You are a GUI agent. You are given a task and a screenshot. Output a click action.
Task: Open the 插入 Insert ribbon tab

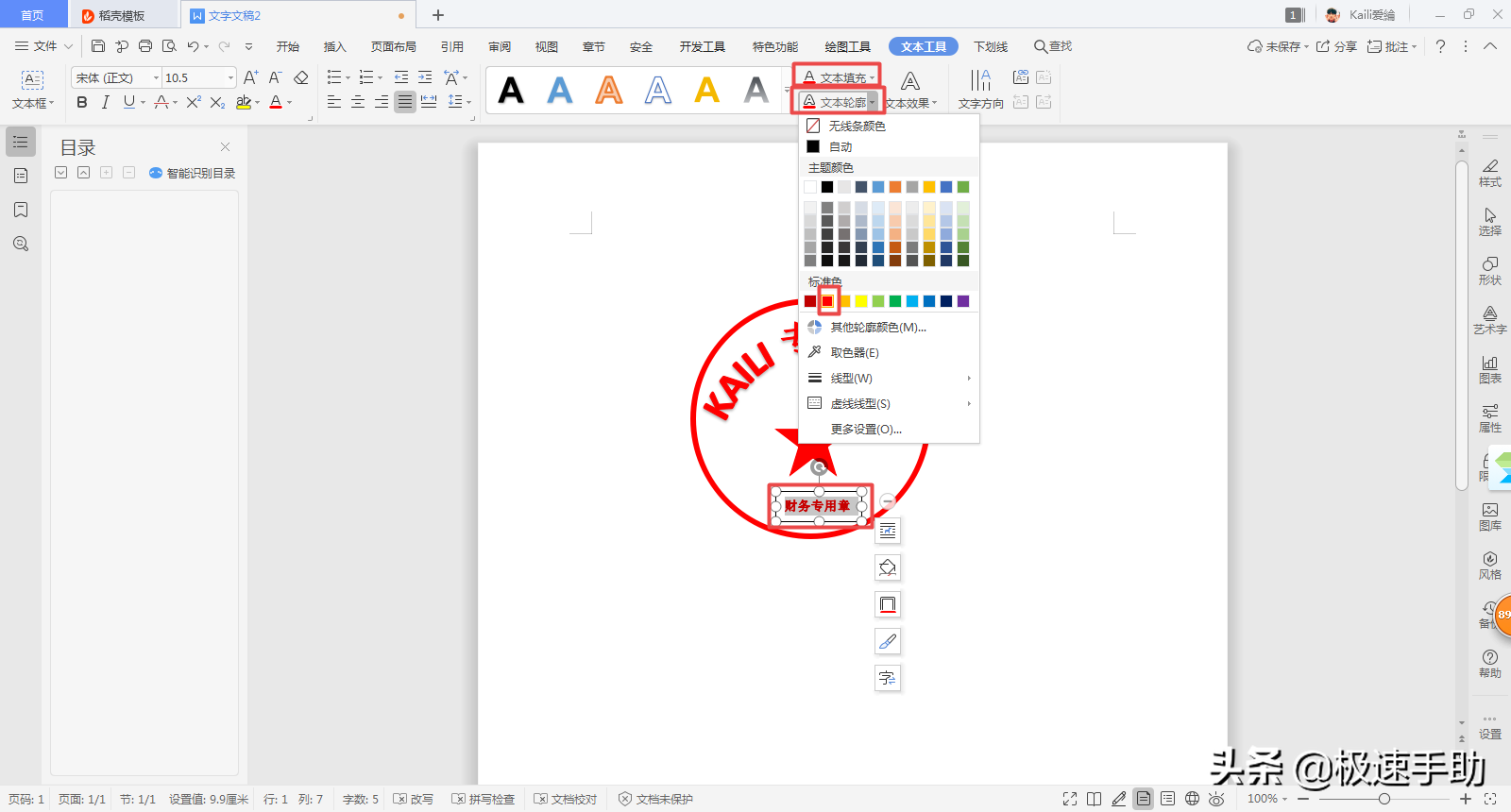(335, 46)
